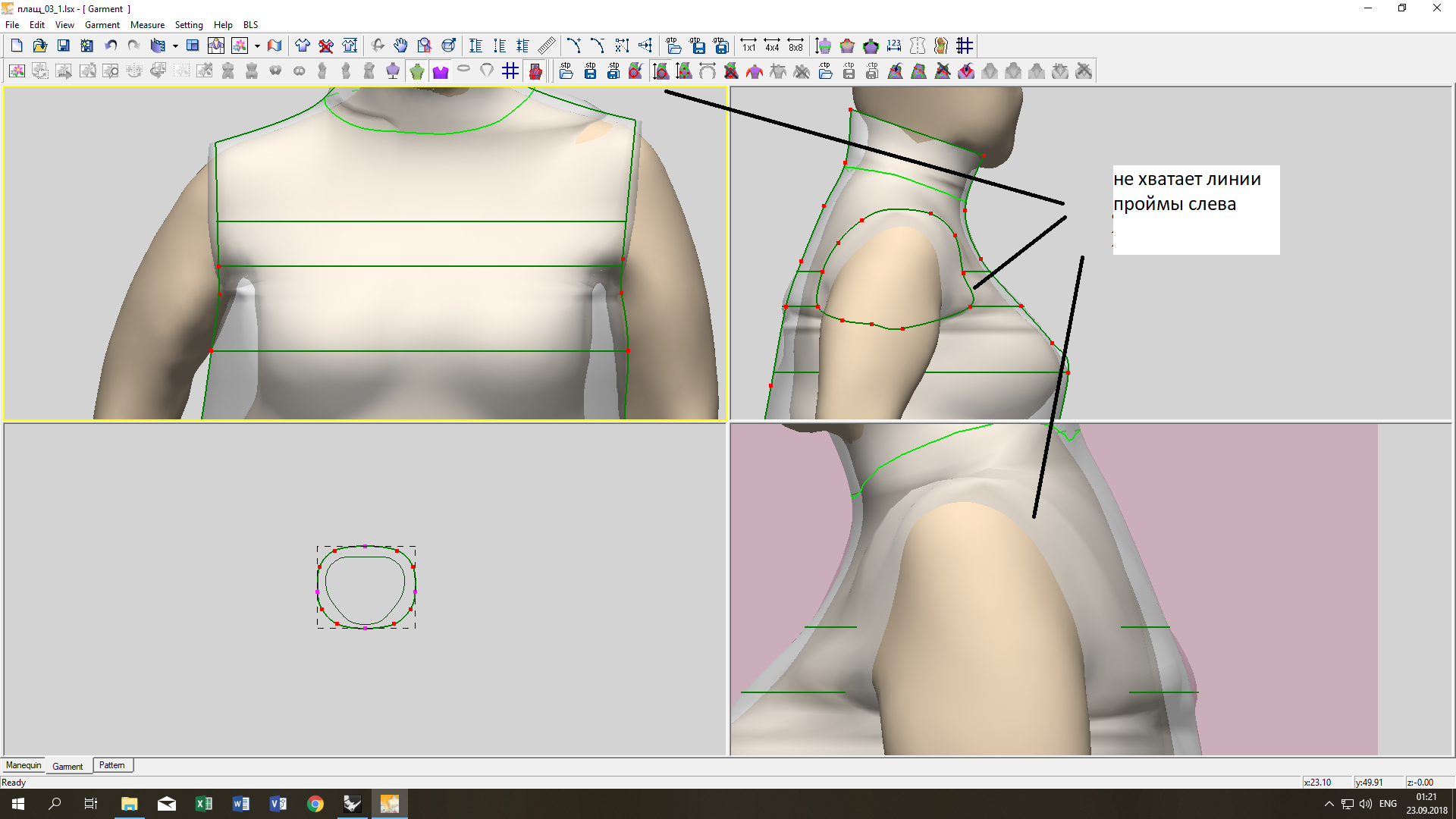Show hidden system tray icons chevron
Viewport: 1456px width, 819px height.
(1329, 804)
